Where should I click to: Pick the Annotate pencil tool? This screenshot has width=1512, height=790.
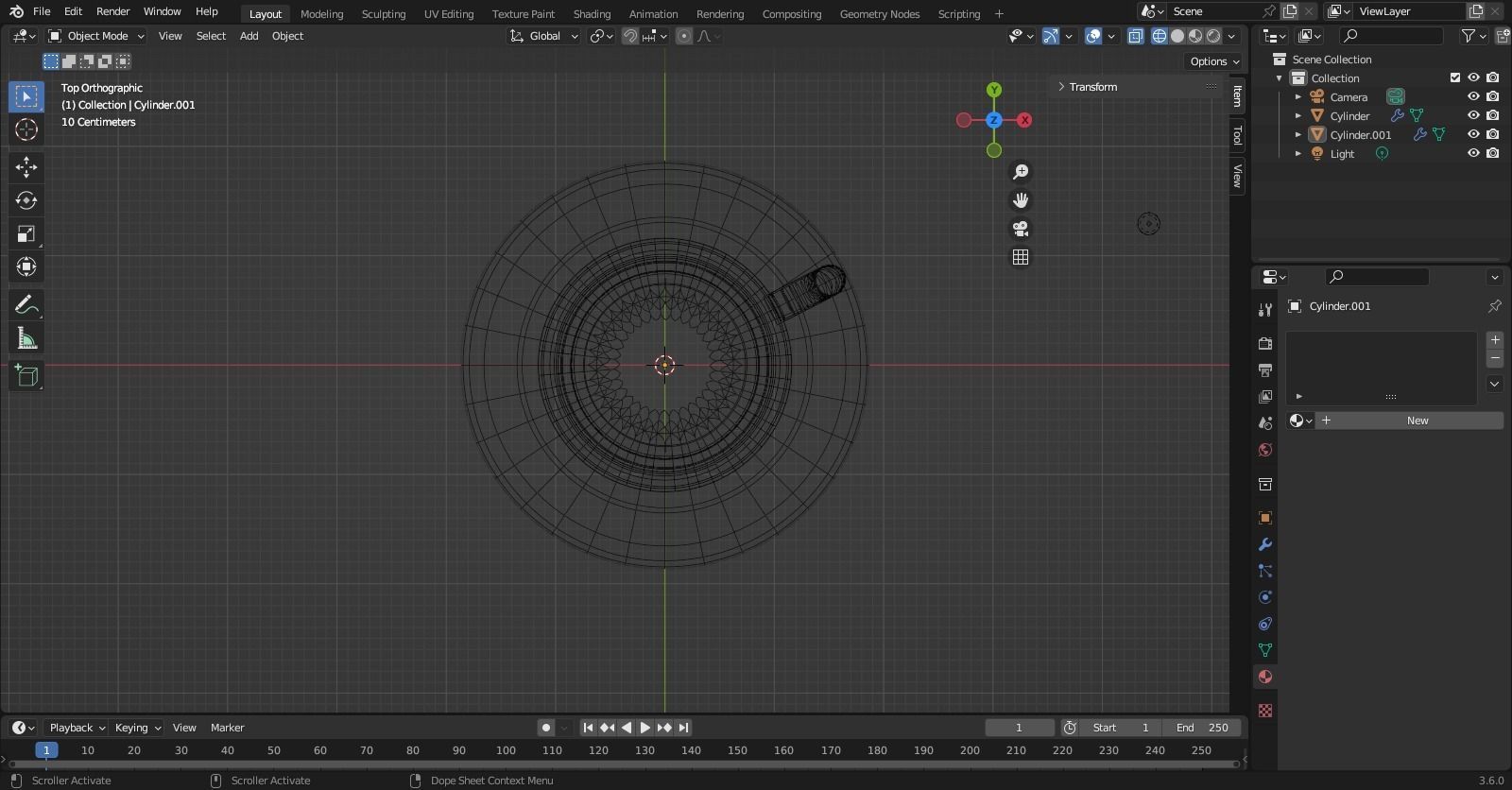26,305
